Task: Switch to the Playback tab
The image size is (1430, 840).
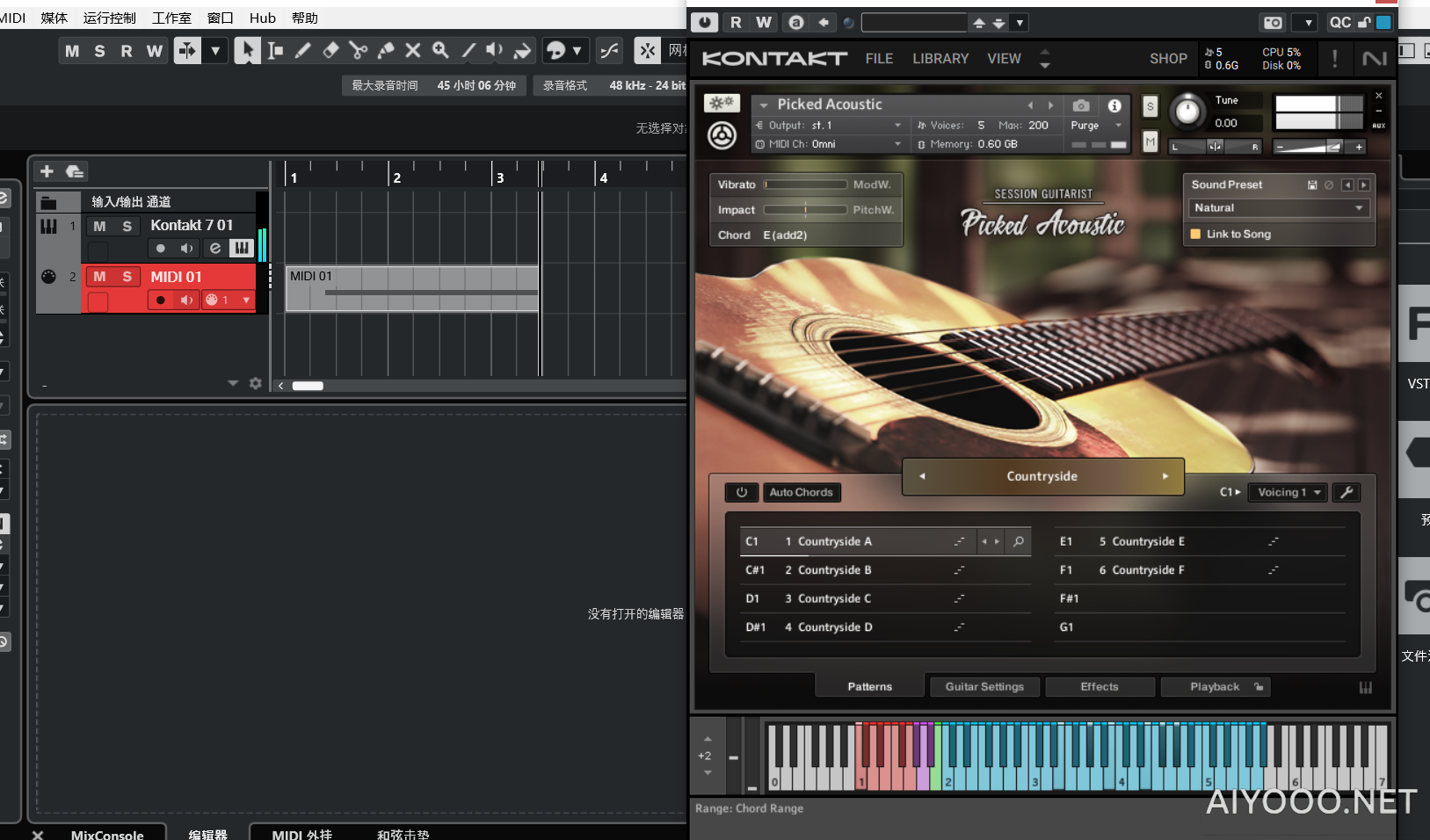Action: (1215, 687)
